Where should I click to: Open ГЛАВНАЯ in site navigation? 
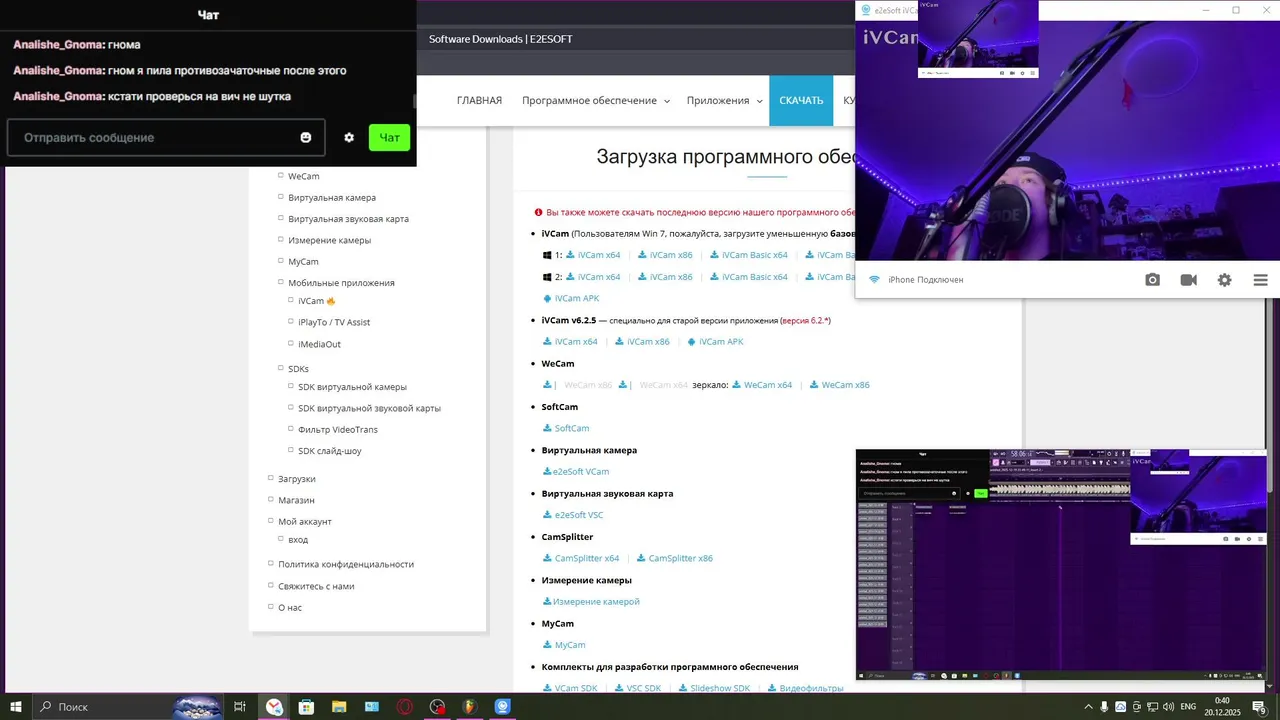479,101
